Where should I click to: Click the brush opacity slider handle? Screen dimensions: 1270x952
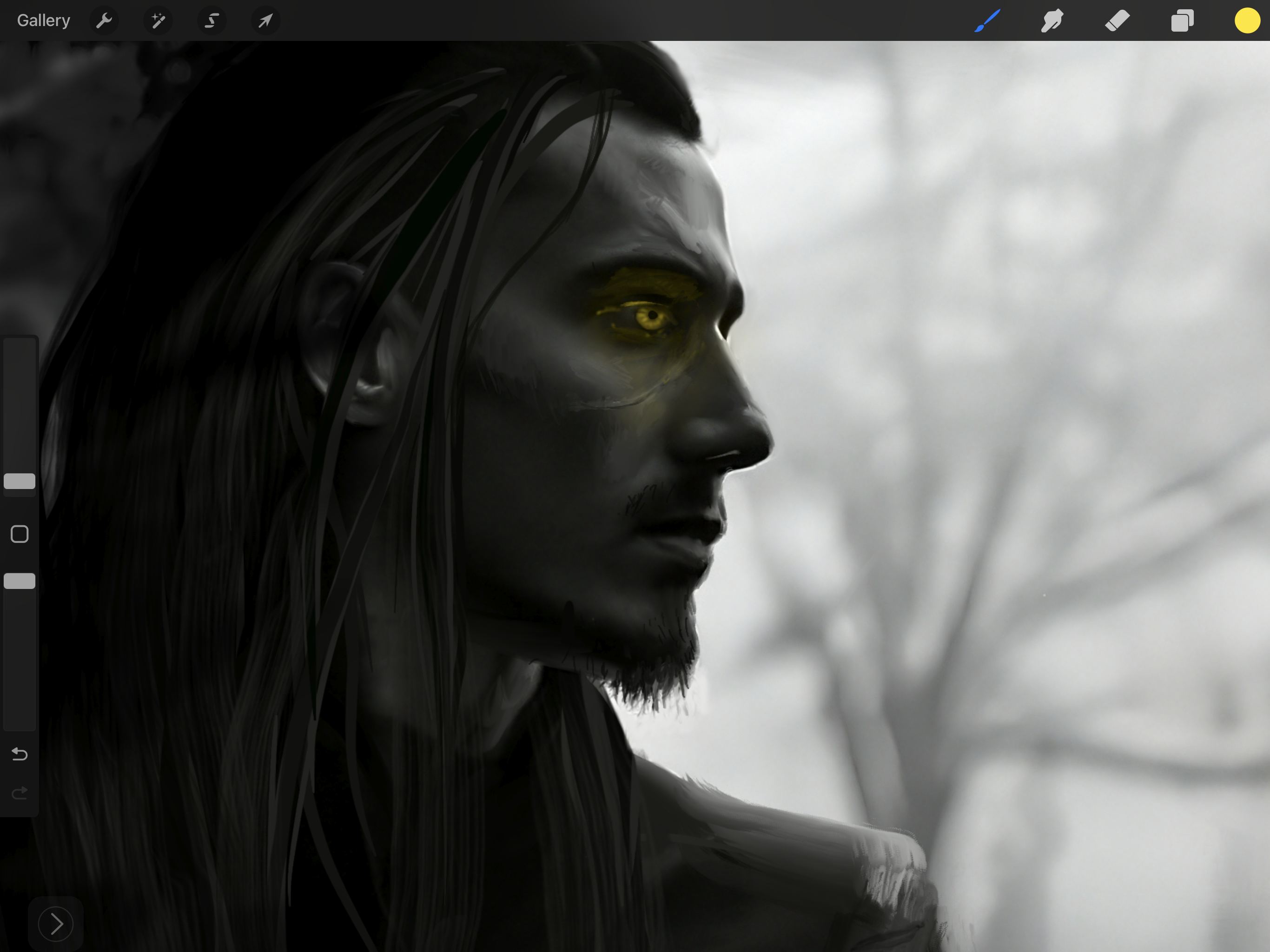[20, 581]
